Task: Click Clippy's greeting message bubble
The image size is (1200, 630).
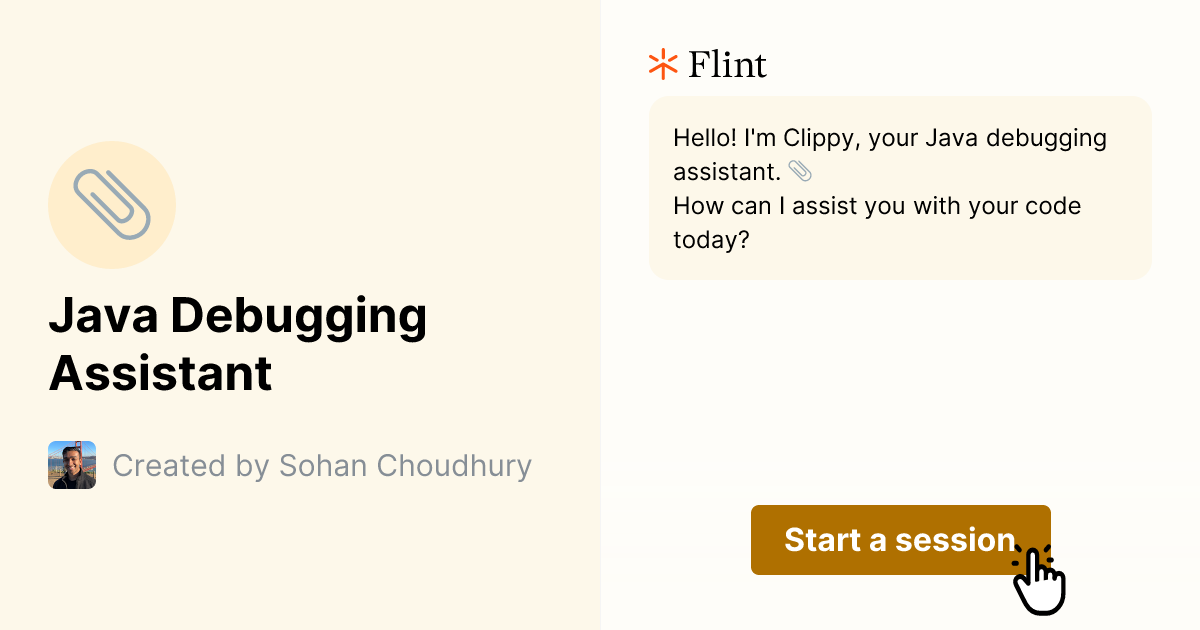Action: (900, 187)
